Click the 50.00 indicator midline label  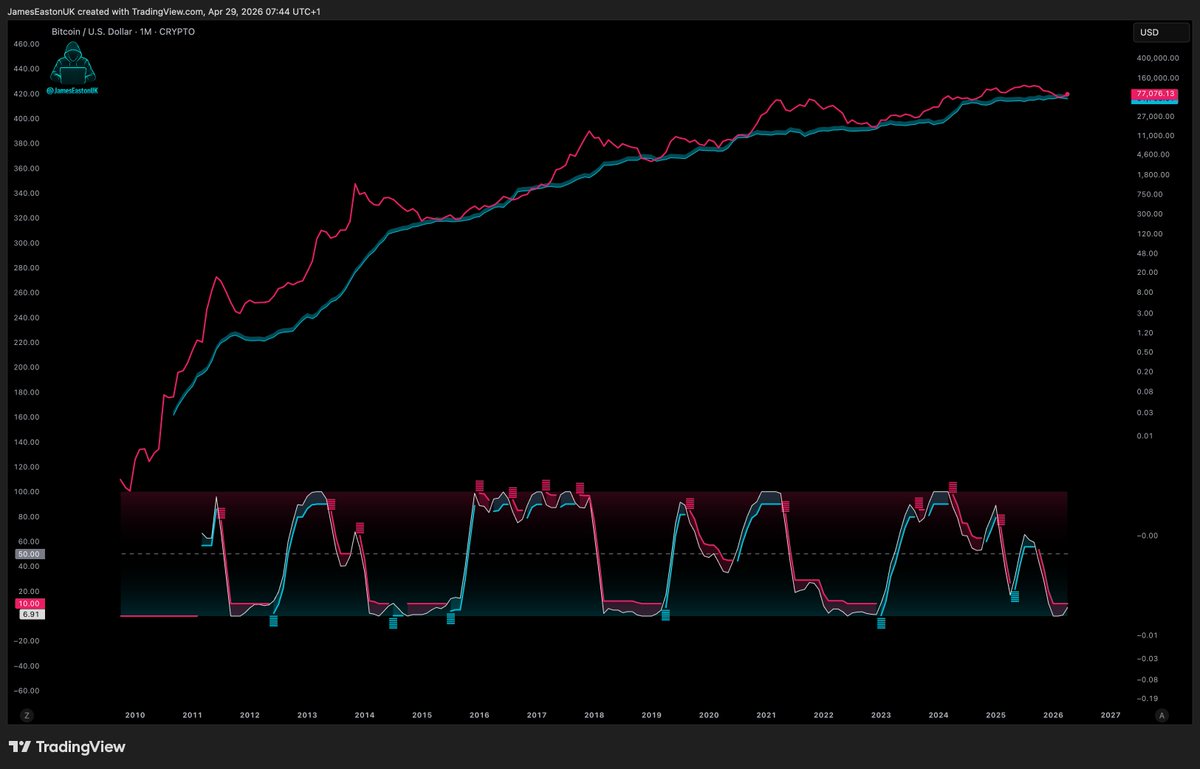click(x=28, y=553)
